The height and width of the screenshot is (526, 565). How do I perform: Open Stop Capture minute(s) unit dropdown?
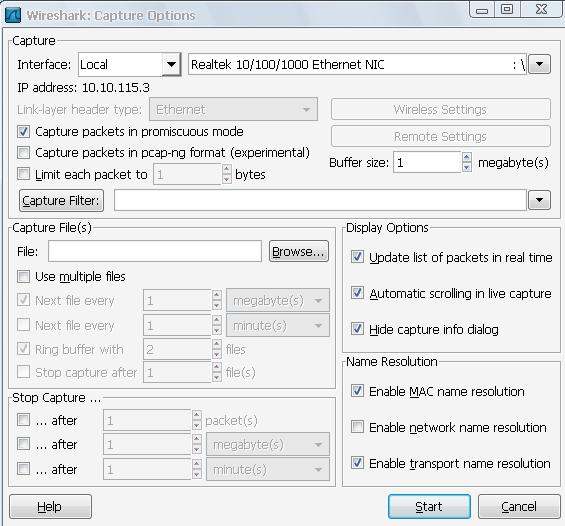(268, 469)
